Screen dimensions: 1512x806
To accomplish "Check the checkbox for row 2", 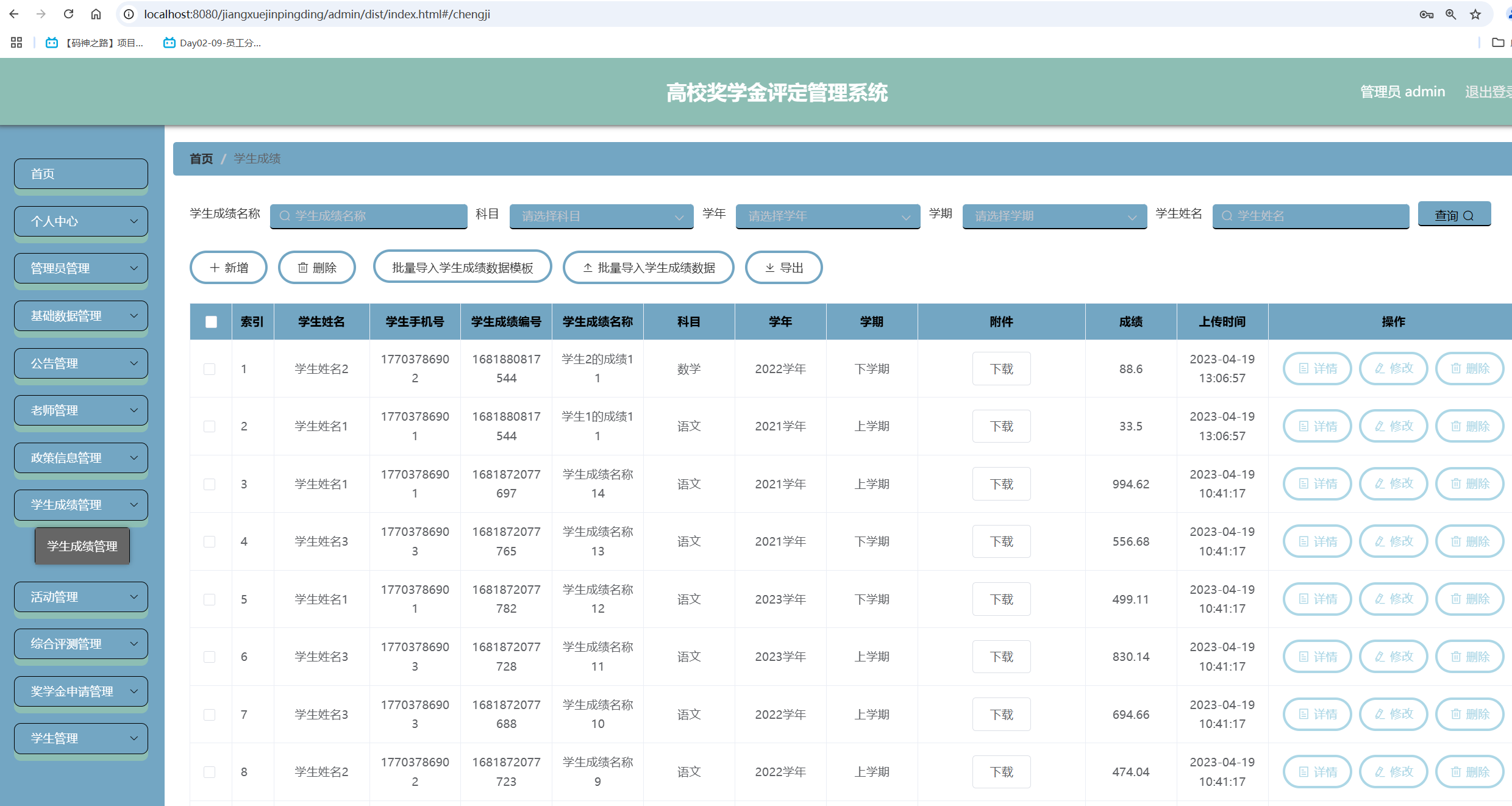I will tap(209, 426).
